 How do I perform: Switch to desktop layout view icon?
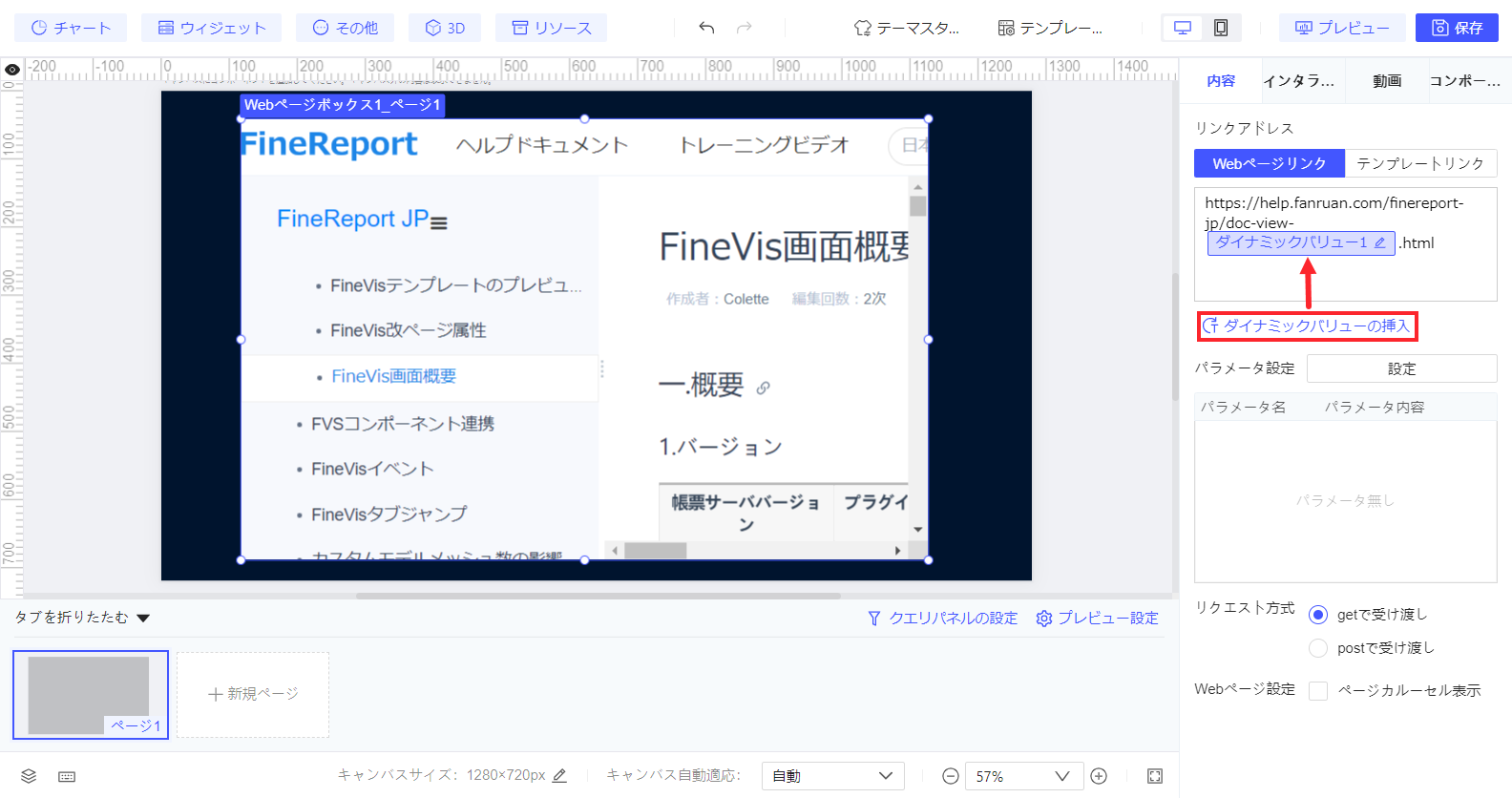(x=1183, y=28)
